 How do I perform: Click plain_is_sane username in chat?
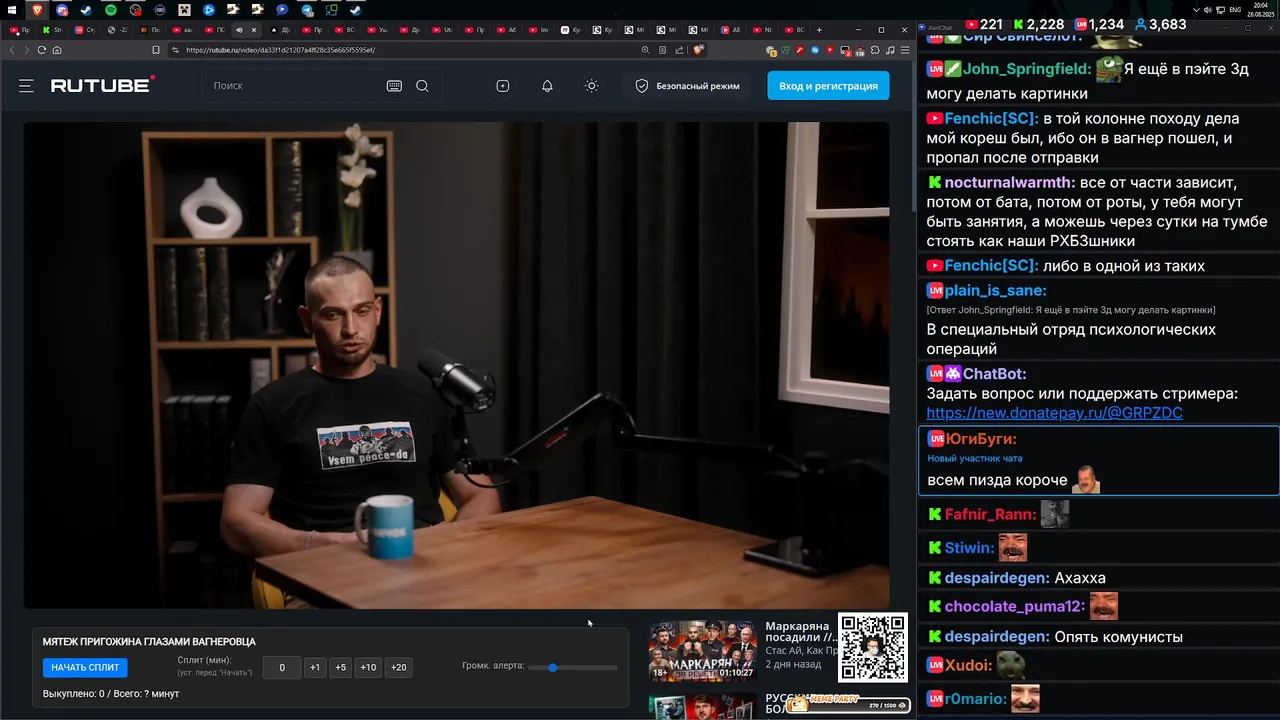click(995, 290)
